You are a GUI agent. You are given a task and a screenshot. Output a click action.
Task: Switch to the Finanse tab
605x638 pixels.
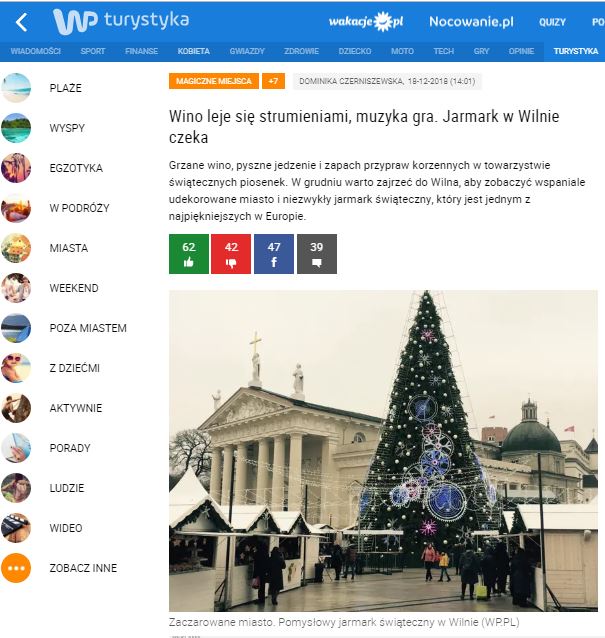141,51
